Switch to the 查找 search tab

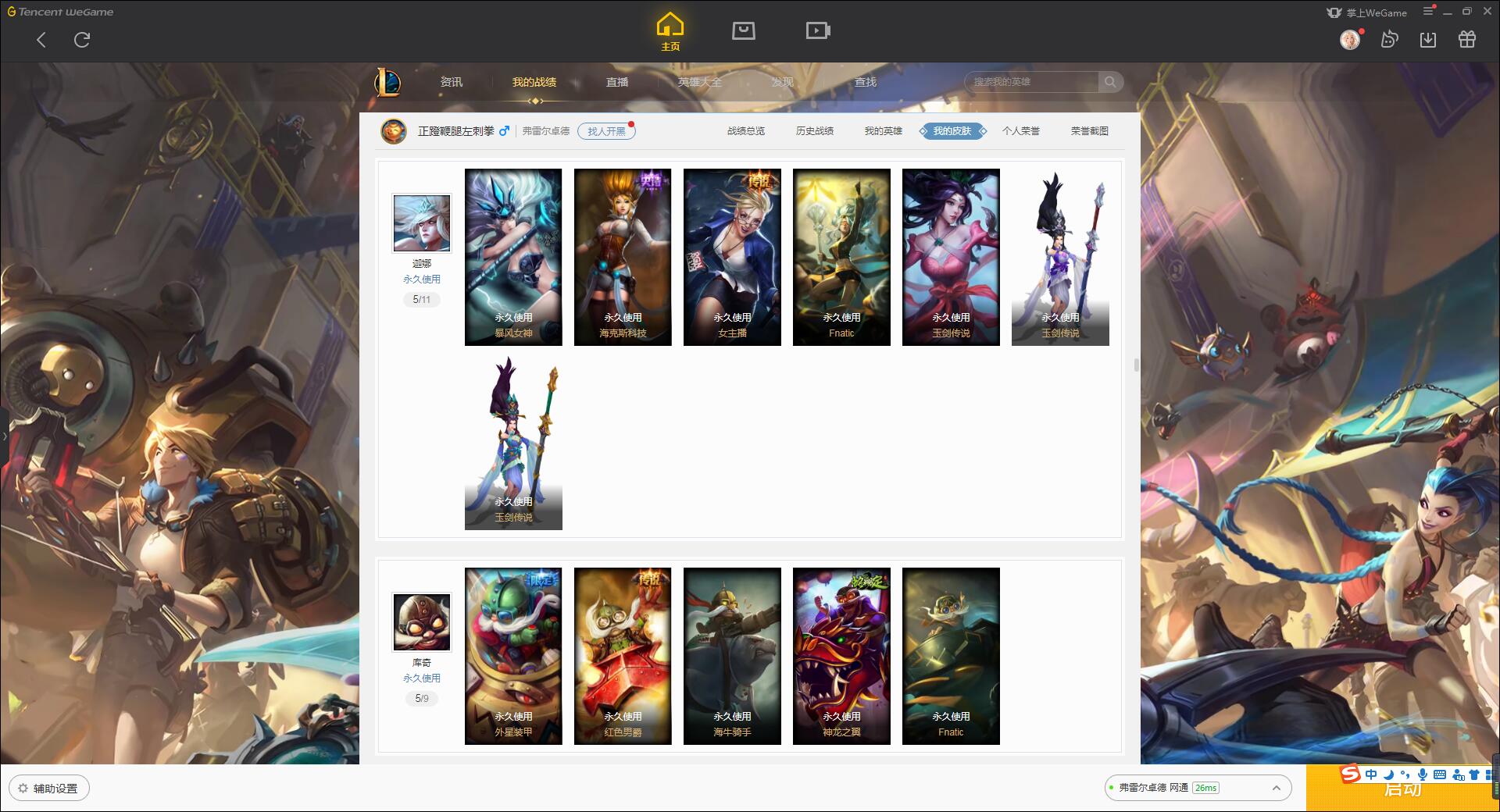(865, 82)
